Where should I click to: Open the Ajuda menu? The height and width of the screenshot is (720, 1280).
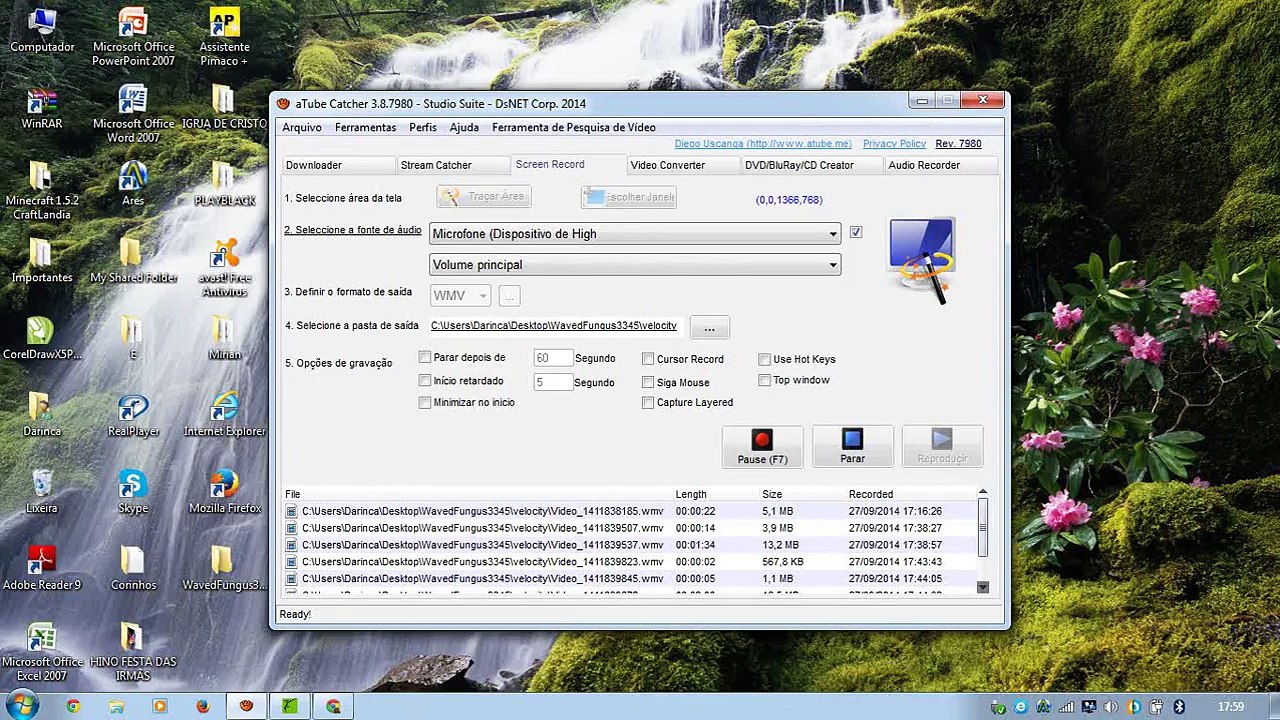coord(464,127)
